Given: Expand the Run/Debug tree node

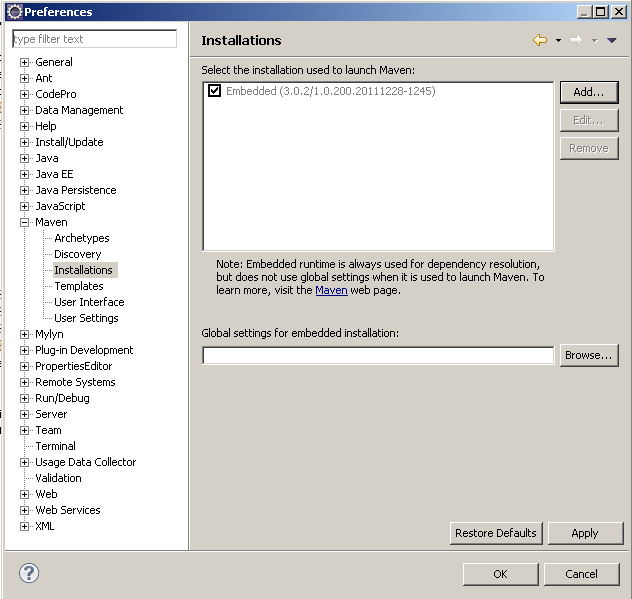Looking at the screenshot, I should pos(25,398).
